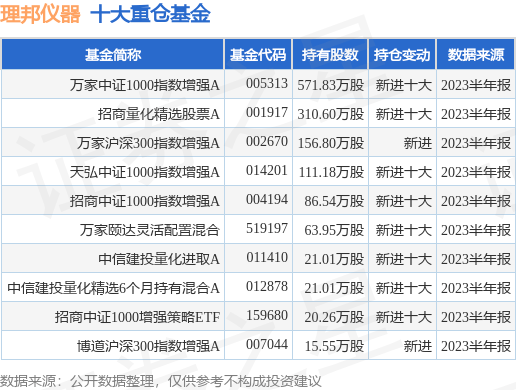
Task: Click holding value 63.95万股
Action: [x=334, y=230]
